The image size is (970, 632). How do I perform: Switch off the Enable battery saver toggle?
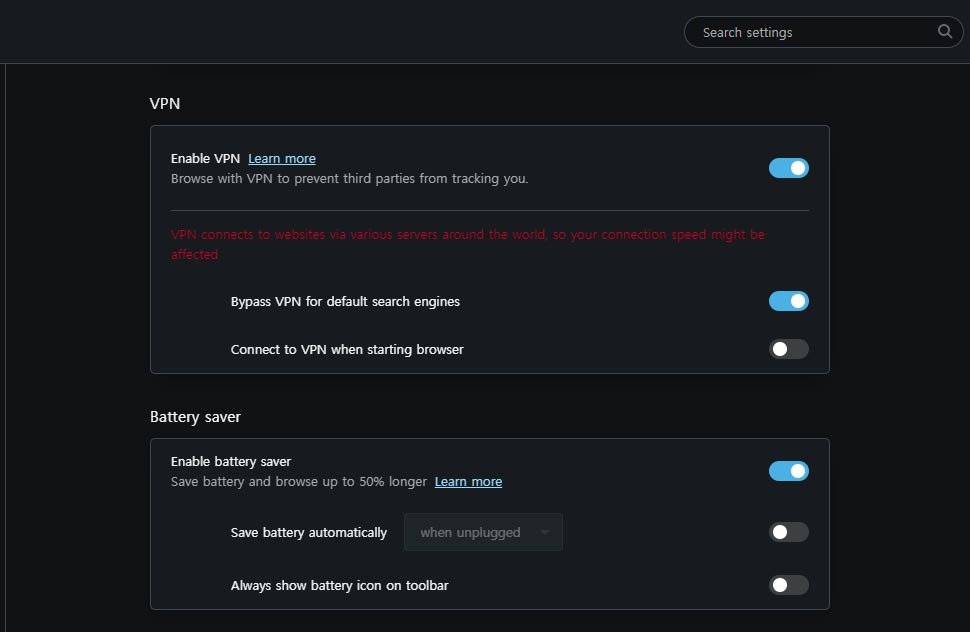click(x=788, y=471)
